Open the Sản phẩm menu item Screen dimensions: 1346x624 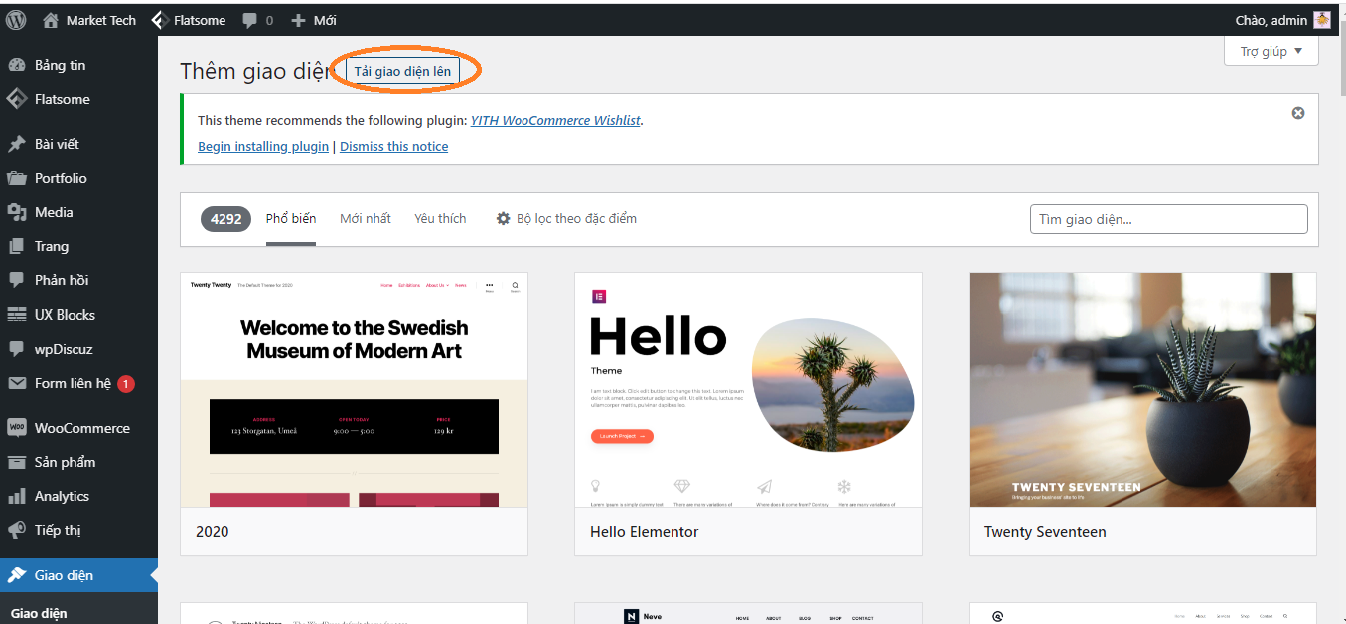[65, 462]
